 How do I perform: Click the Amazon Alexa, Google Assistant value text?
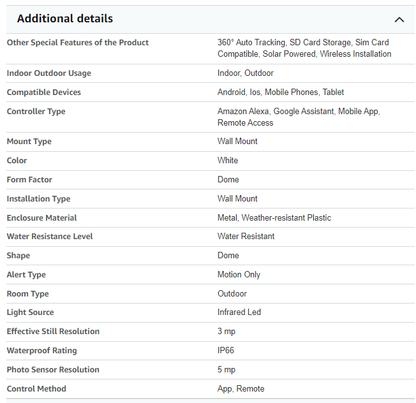(x=299, y=117)
